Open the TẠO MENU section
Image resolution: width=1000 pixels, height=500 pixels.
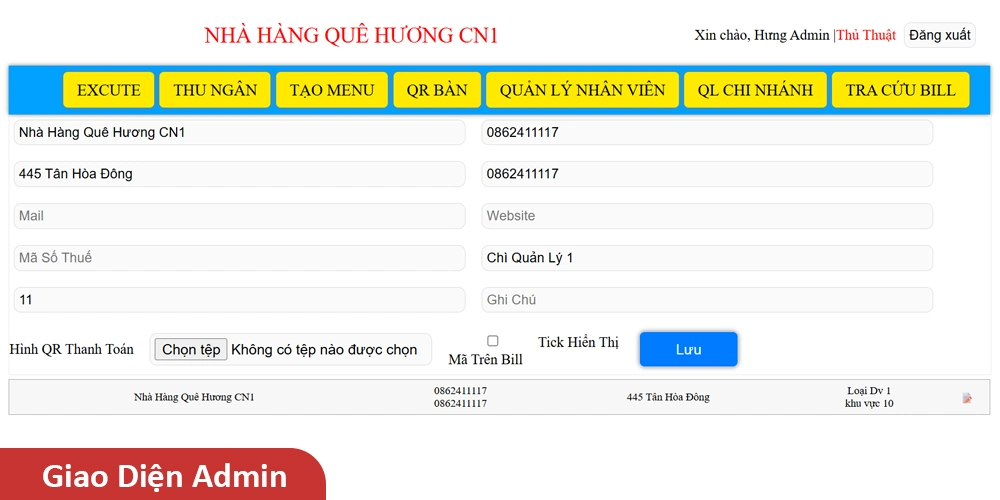(332, 90)
